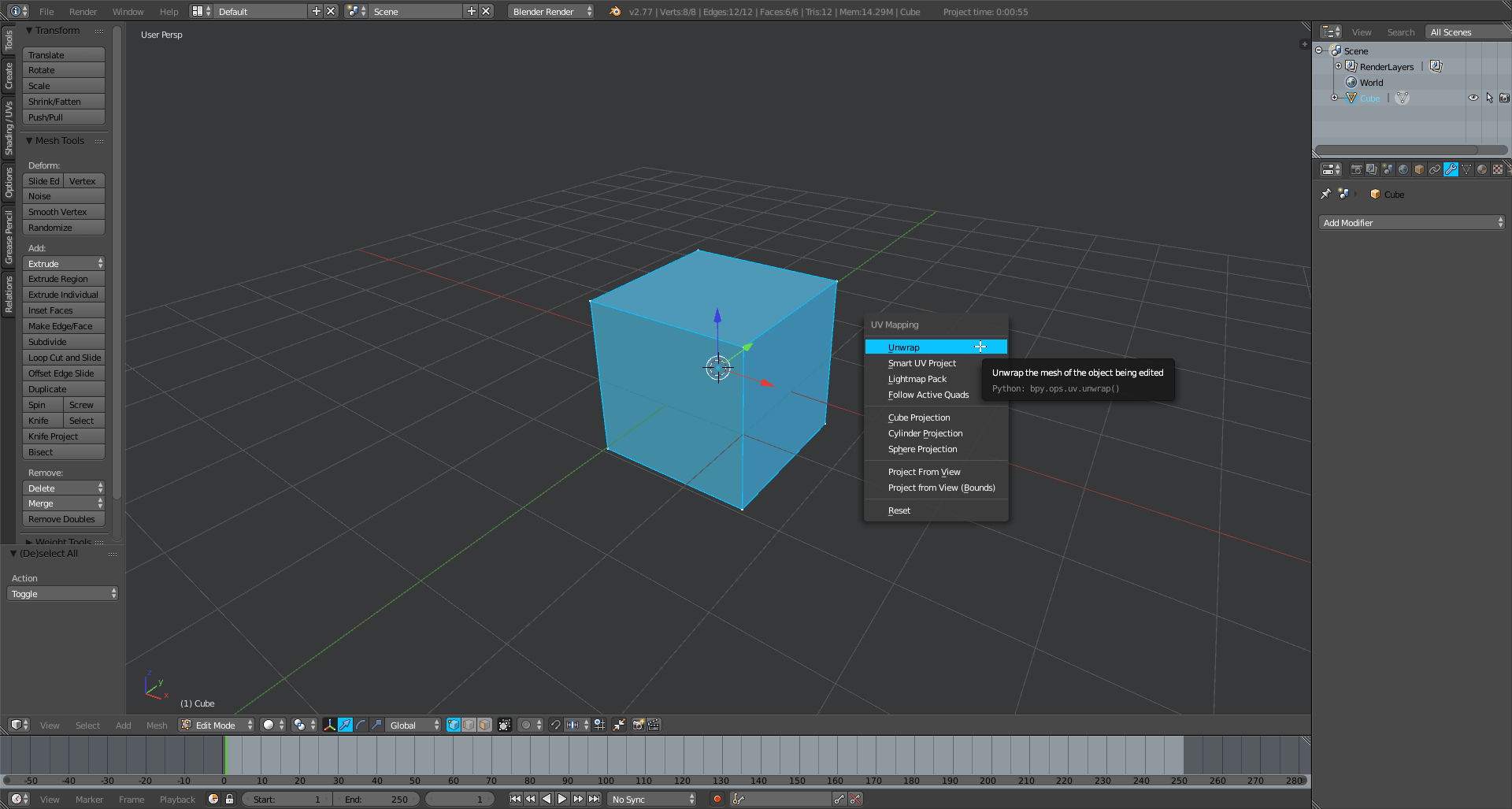Open the Global orientation dropdown

(x=413, y=725)
